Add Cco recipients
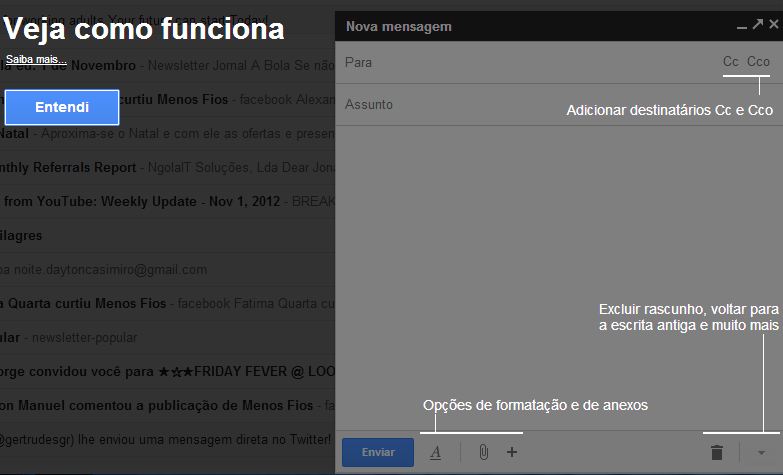Viewport: 783px width, 475px height. coord(758,62)
